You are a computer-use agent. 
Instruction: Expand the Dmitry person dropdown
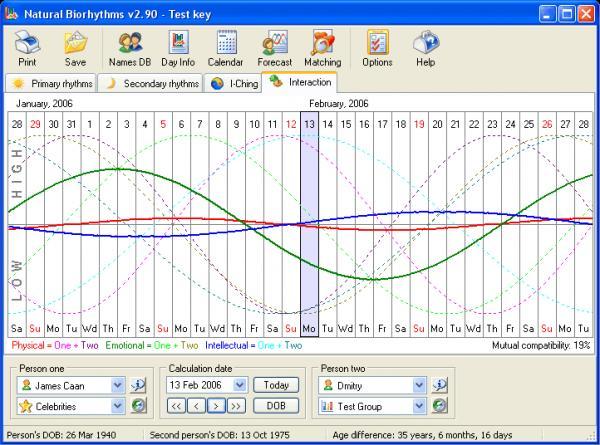pyautogui.click(x=419, y=385)
